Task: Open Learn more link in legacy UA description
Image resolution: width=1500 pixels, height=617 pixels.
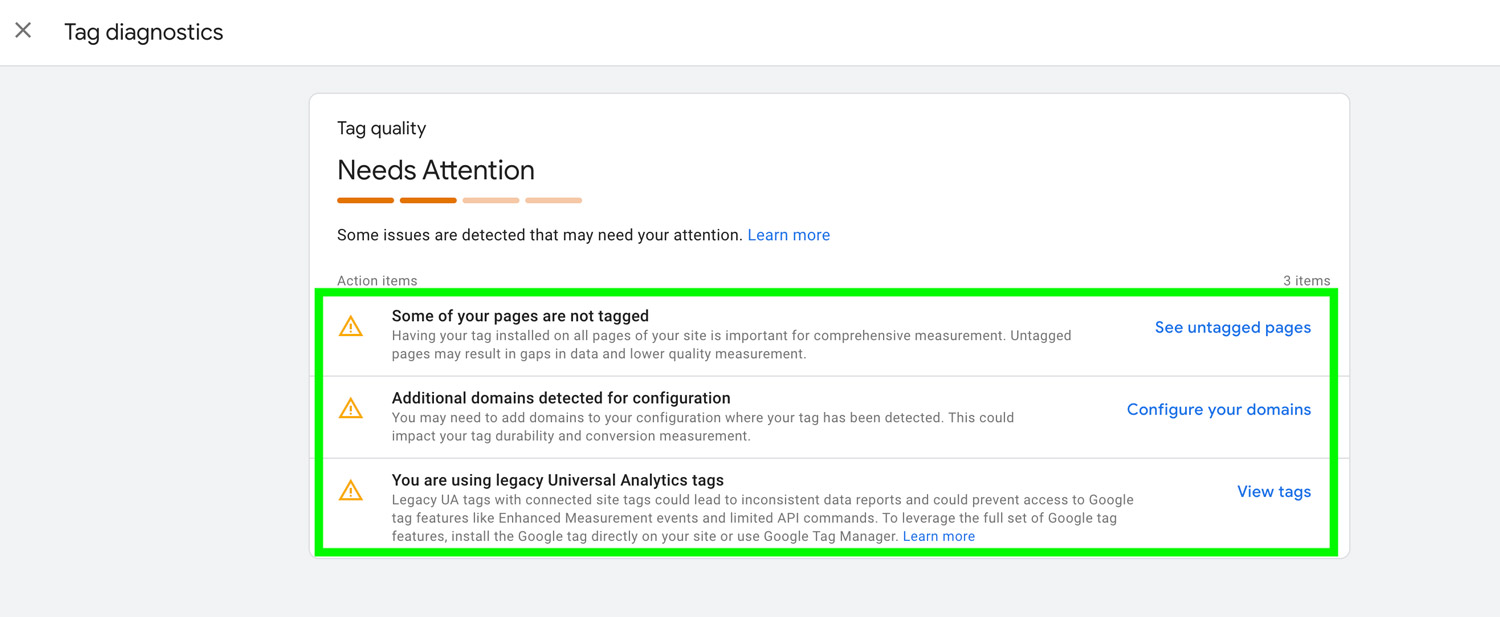Action: 938,536
